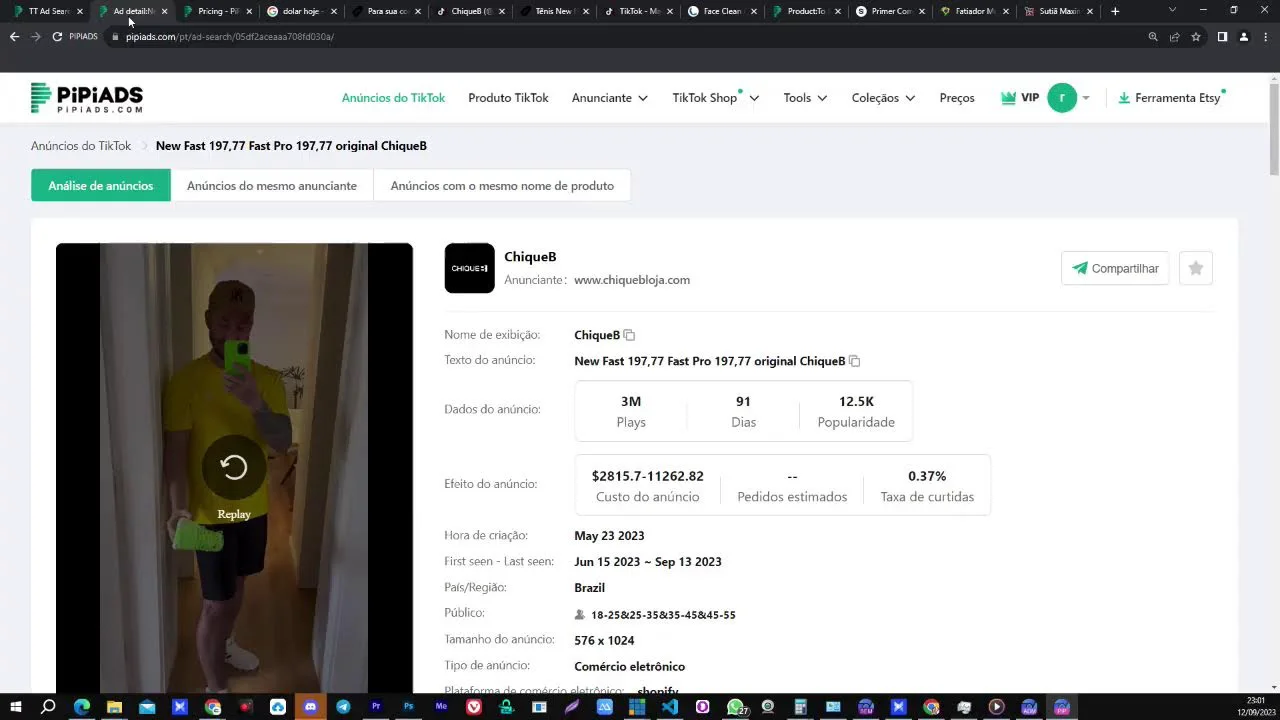Open WhatsApp from the taskbar
The image size is (1280, 720).
(x=735, y=707)
